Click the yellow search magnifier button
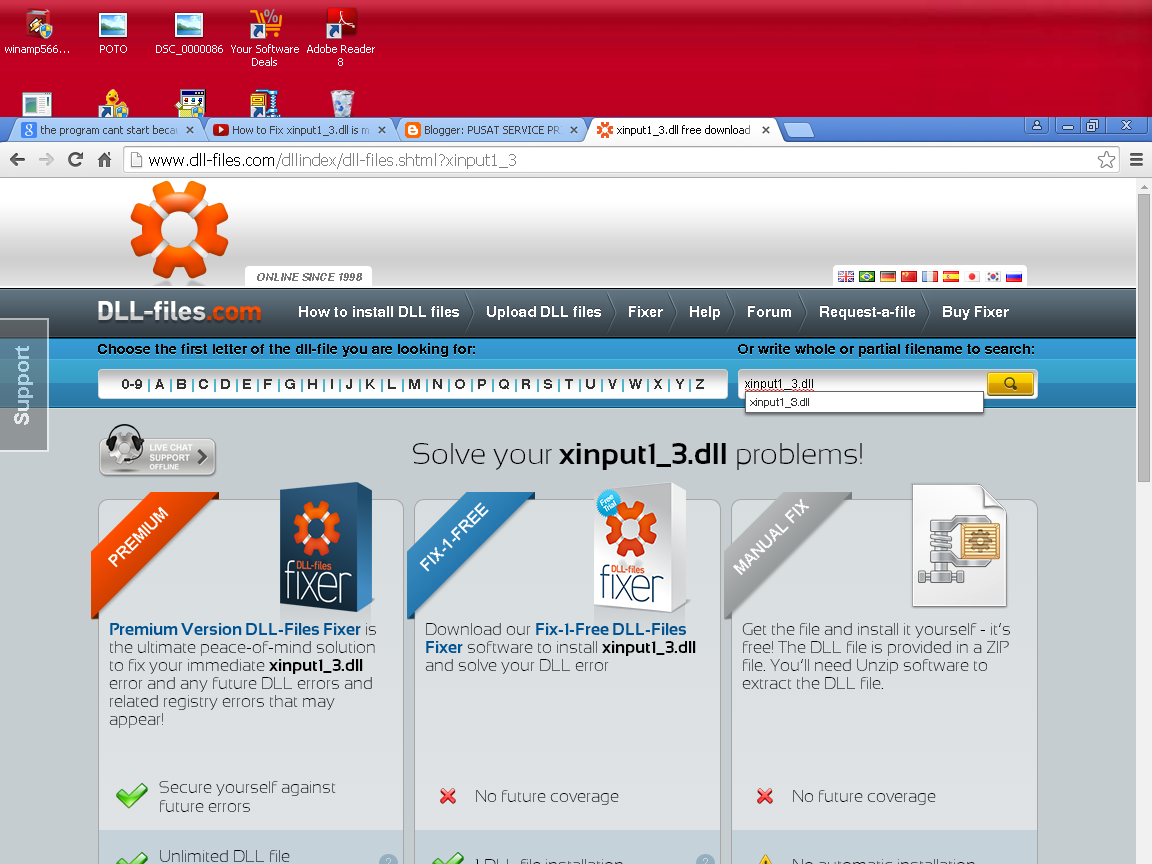 point(1010,384)
